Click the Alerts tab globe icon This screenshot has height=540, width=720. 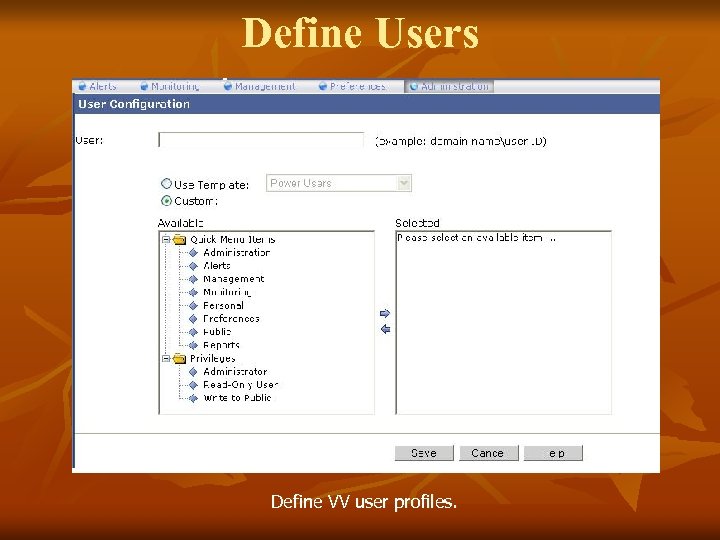(x=83, y=86)
